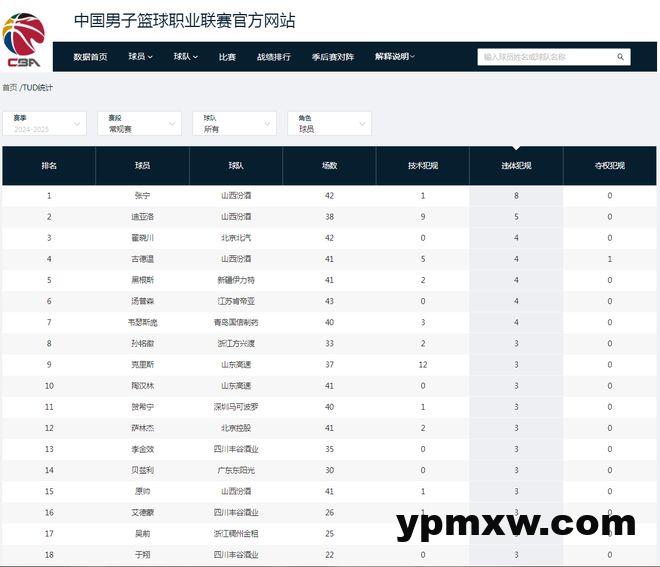Click team 北京北汽 in row 3
Screen dimensions: 660x567
coord(235,238)
